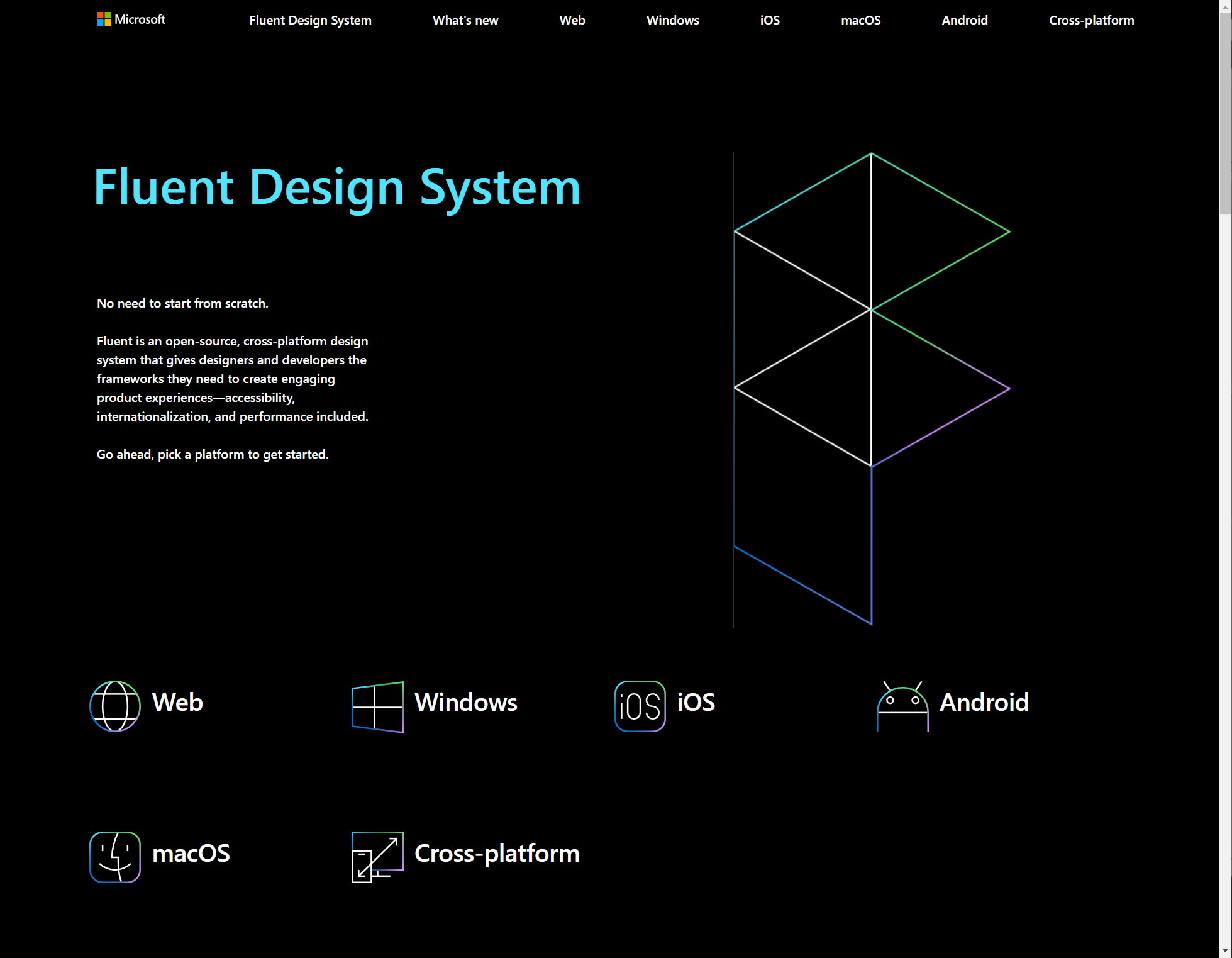Open the Web globe icon
Viewport: 1232px width, 958px height.
tap(115, 706)
